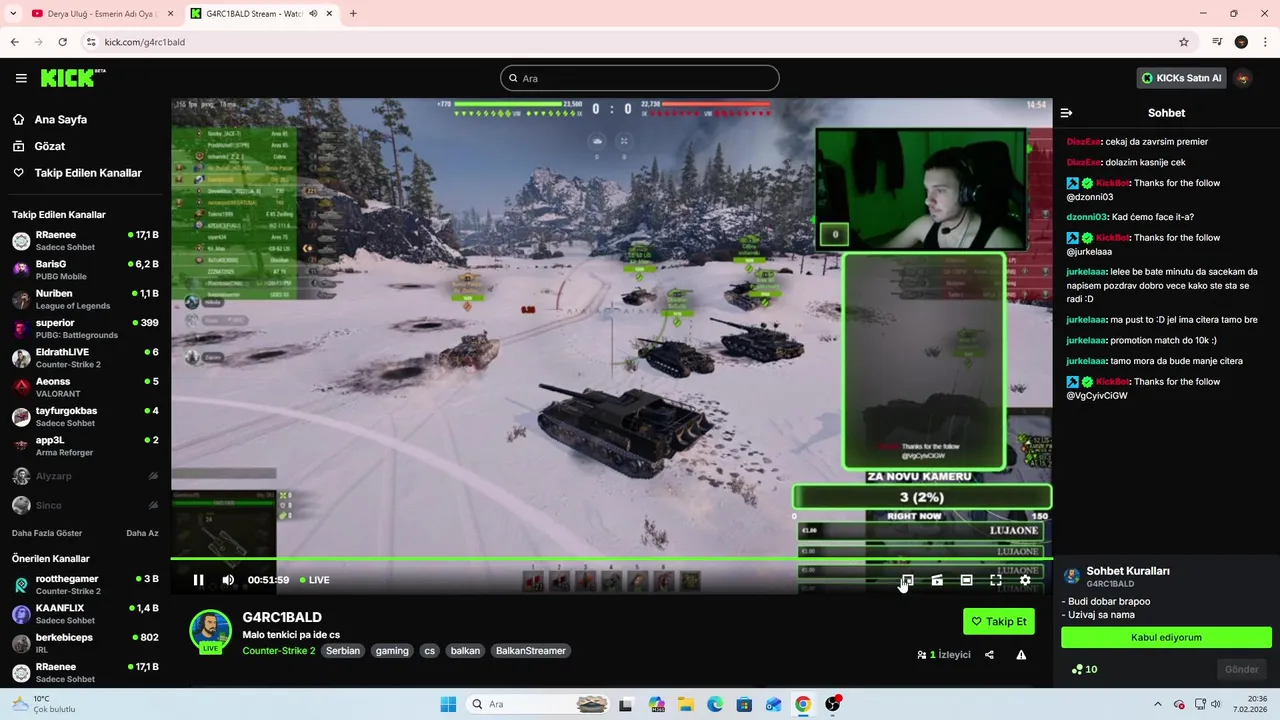1280x720 pixels.
Task: Launch Microsoft Edge from taskbar
Action: point(715,704)
